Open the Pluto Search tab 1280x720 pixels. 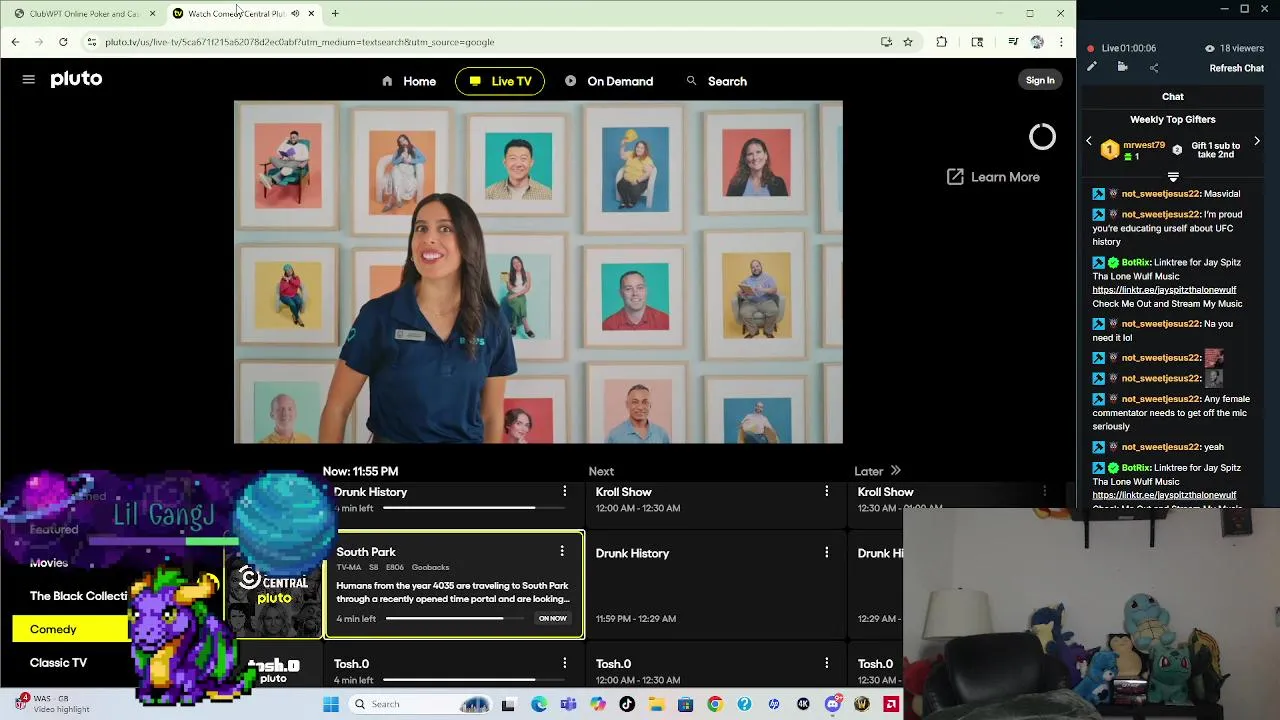(716, 81)
